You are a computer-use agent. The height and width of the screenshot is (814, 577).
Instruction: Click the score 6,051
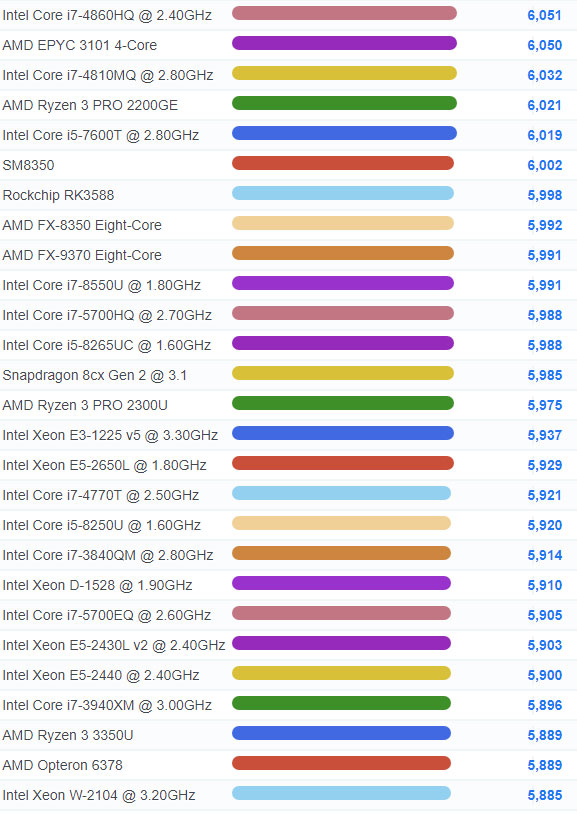545,16
